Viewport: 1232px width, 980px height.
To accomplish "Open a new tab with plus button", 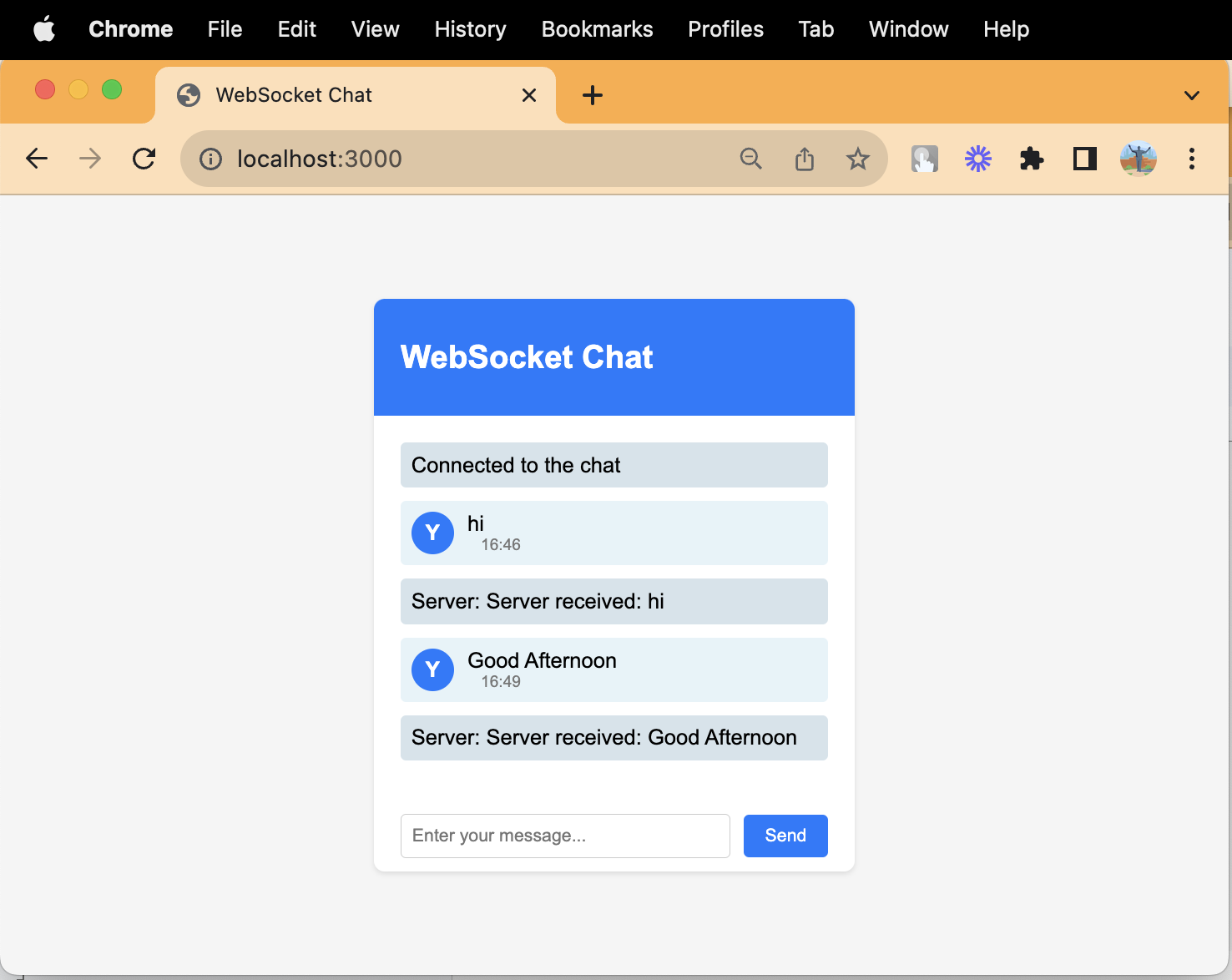I will [x=593, y=95].
